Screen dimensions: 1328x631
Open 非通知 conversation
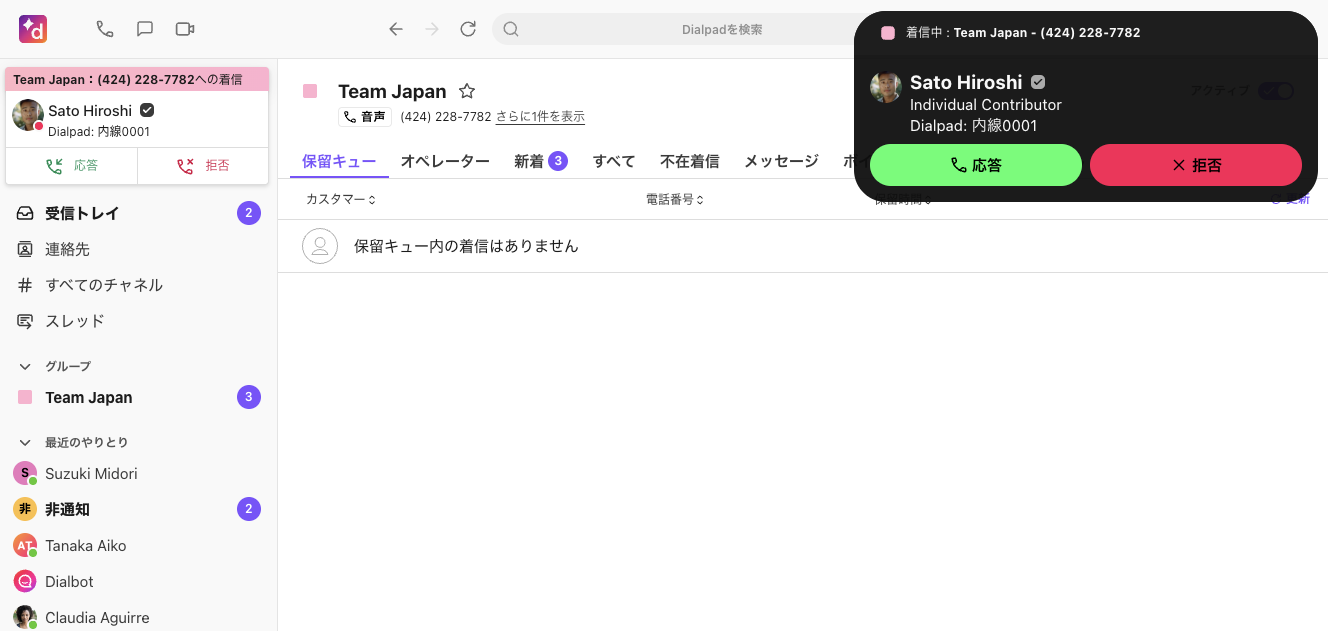(x=137, y=509)
